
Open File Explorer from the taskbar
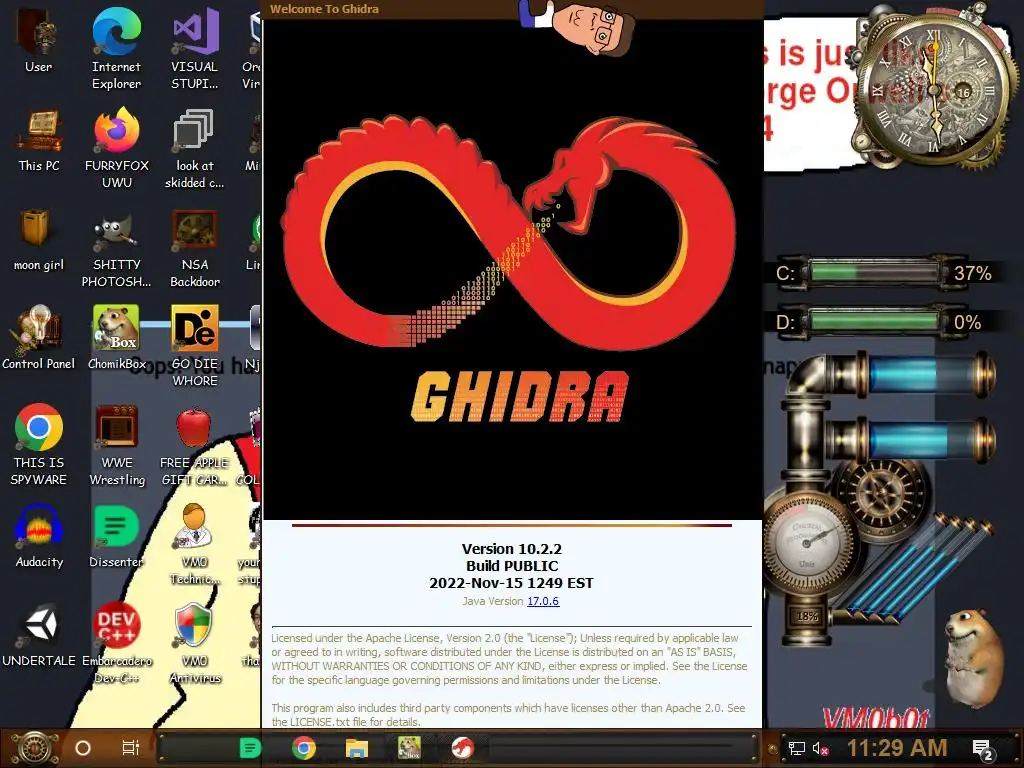coord(357,748)
